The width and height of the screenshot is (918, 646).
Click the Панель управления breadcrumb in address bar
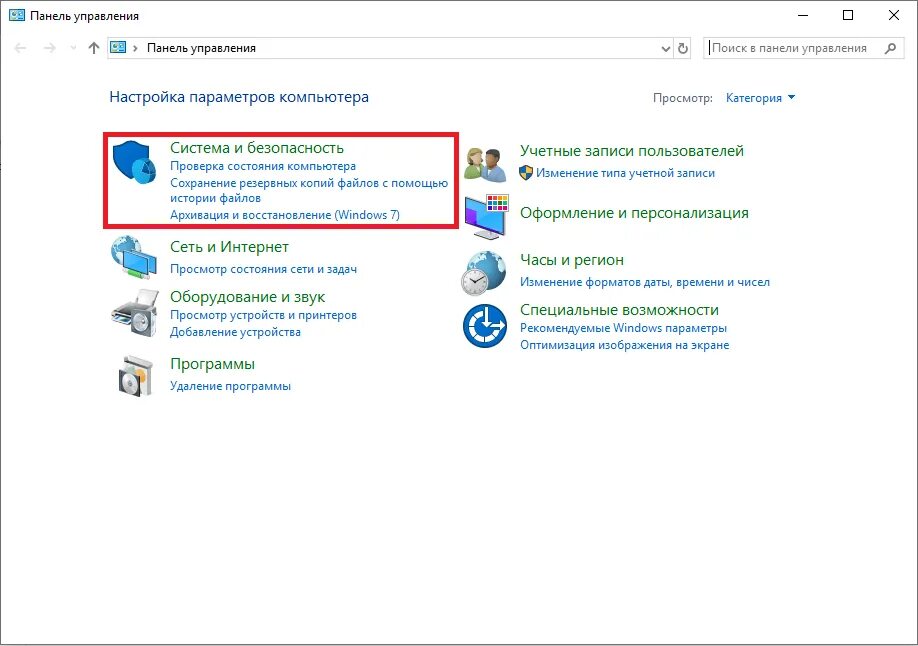[x=201, y=48]
